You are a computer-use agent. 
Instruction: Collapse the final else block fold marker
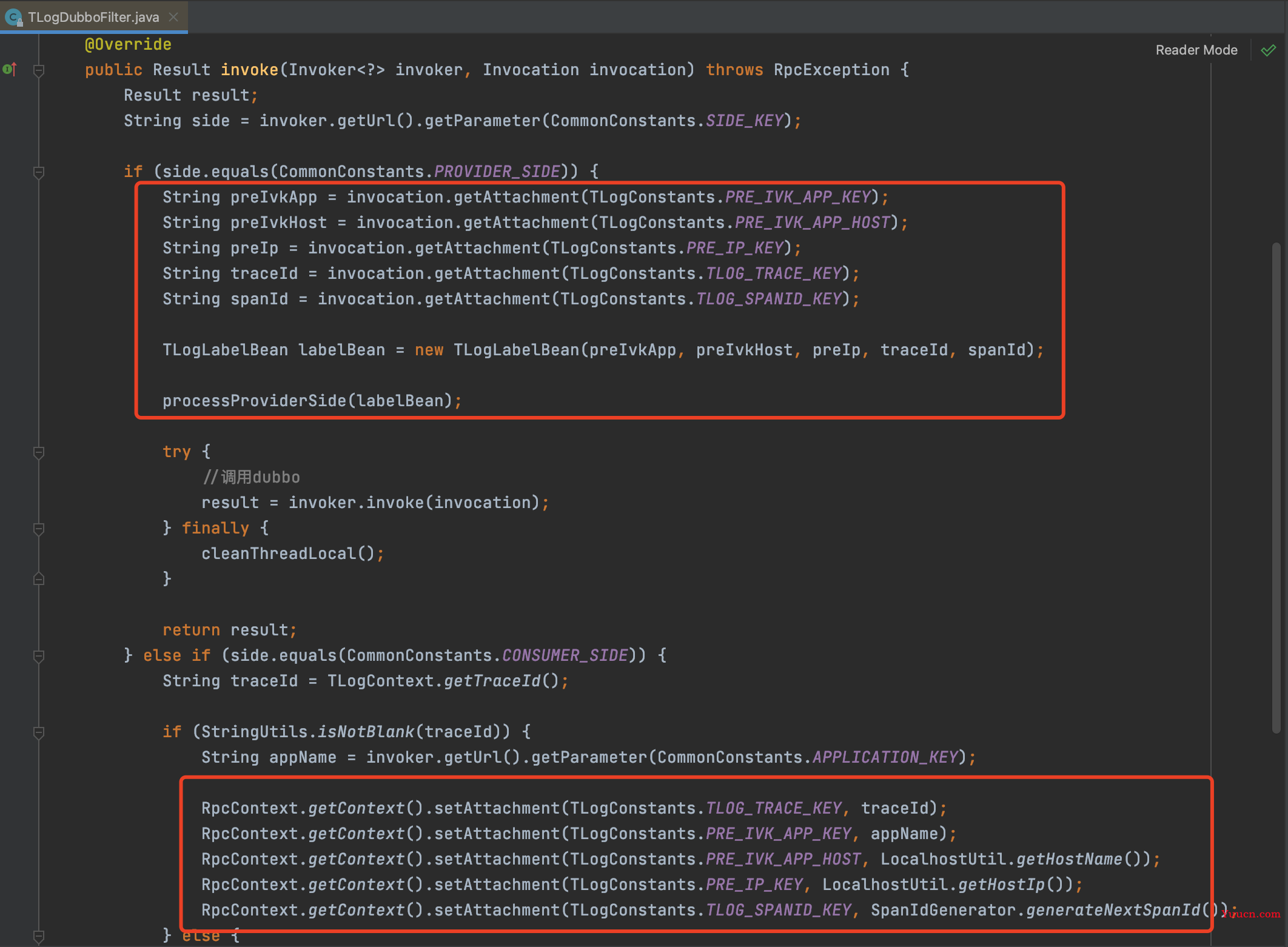click(39, 936)
